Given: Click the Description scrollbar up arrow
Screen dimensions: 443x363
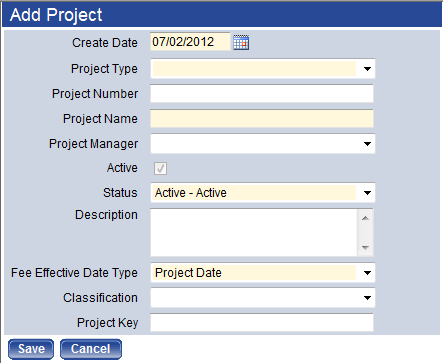Looking at the screenshot, I should point(365,218).
